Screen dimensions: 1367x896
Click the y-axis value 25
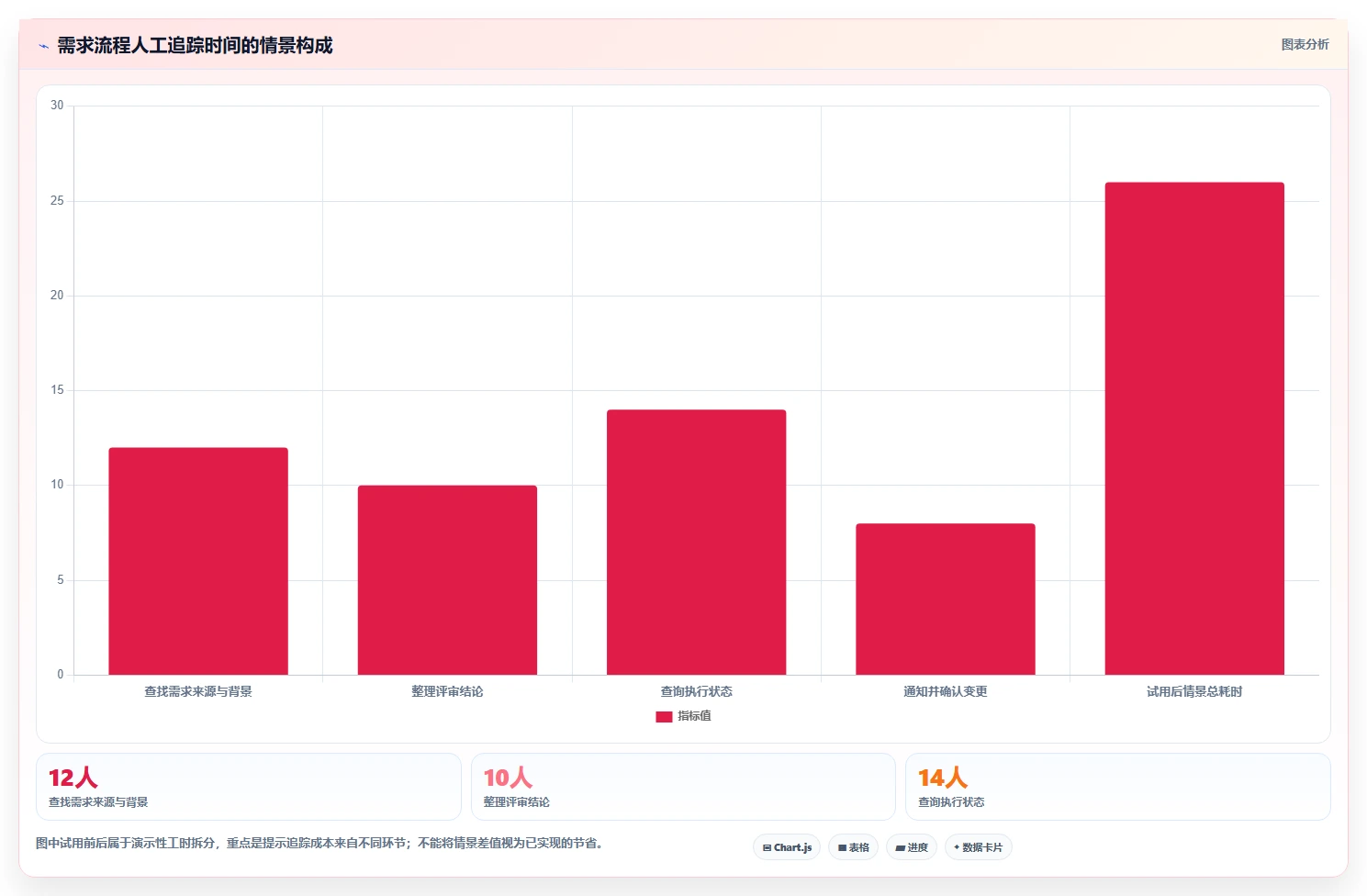click(x=57, y=200)
